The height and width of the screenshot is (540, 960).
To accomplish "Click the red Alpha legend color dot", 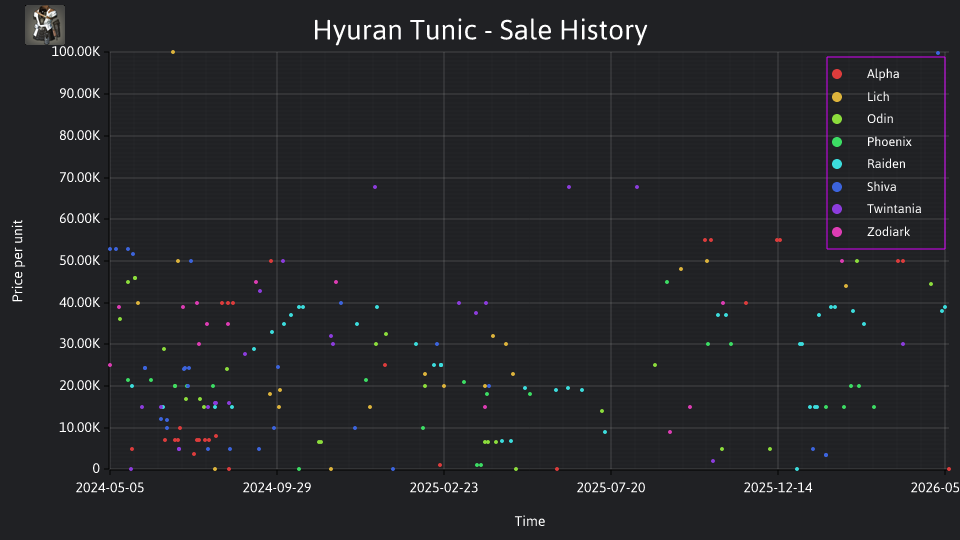I will (x=837, y=74).
